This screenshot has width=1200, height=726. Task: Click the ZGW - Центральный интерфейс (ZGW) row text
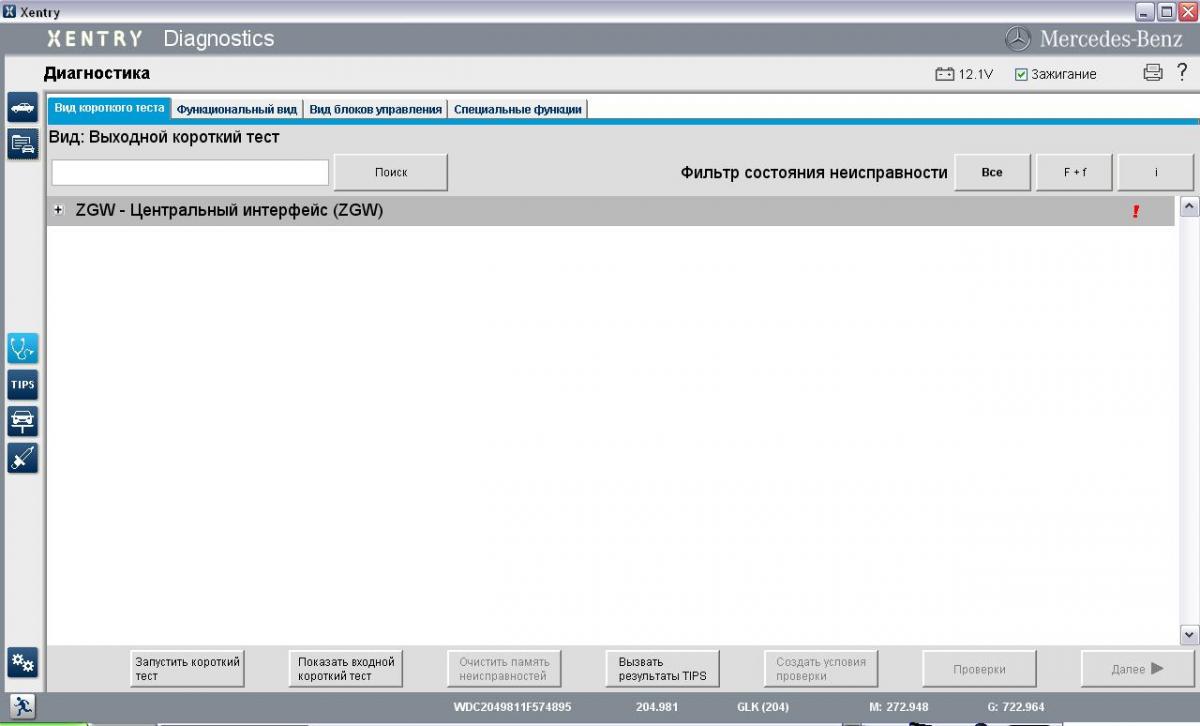pos(229,211)
